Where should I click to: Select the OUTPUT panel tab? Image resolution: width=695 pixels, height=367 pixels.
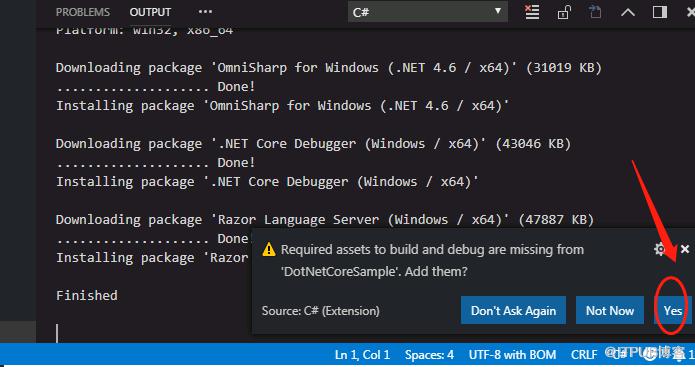pyautogui.click(x=150, y=12)
